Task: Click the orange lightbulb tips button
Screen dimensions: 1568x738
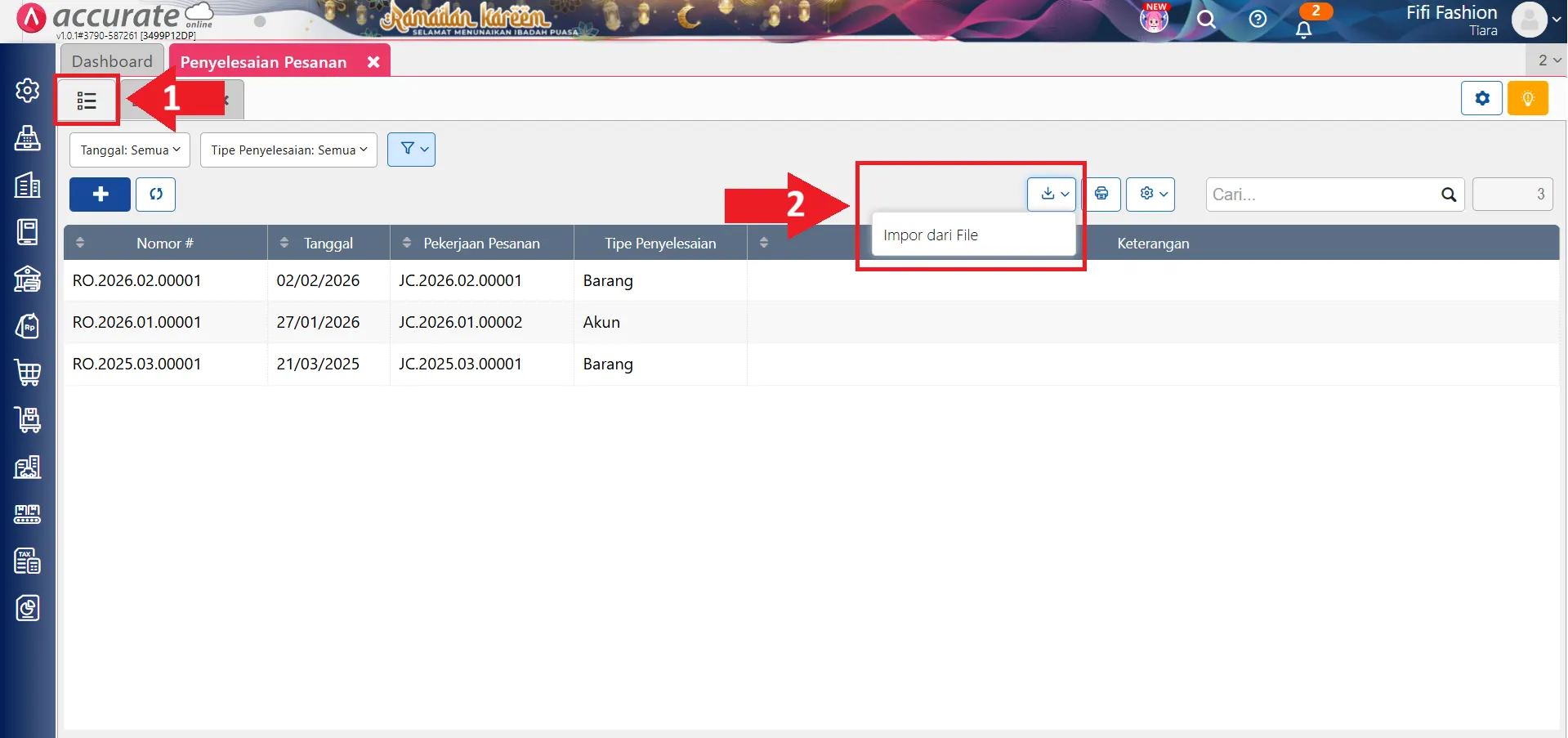Action: point(1527,99)
